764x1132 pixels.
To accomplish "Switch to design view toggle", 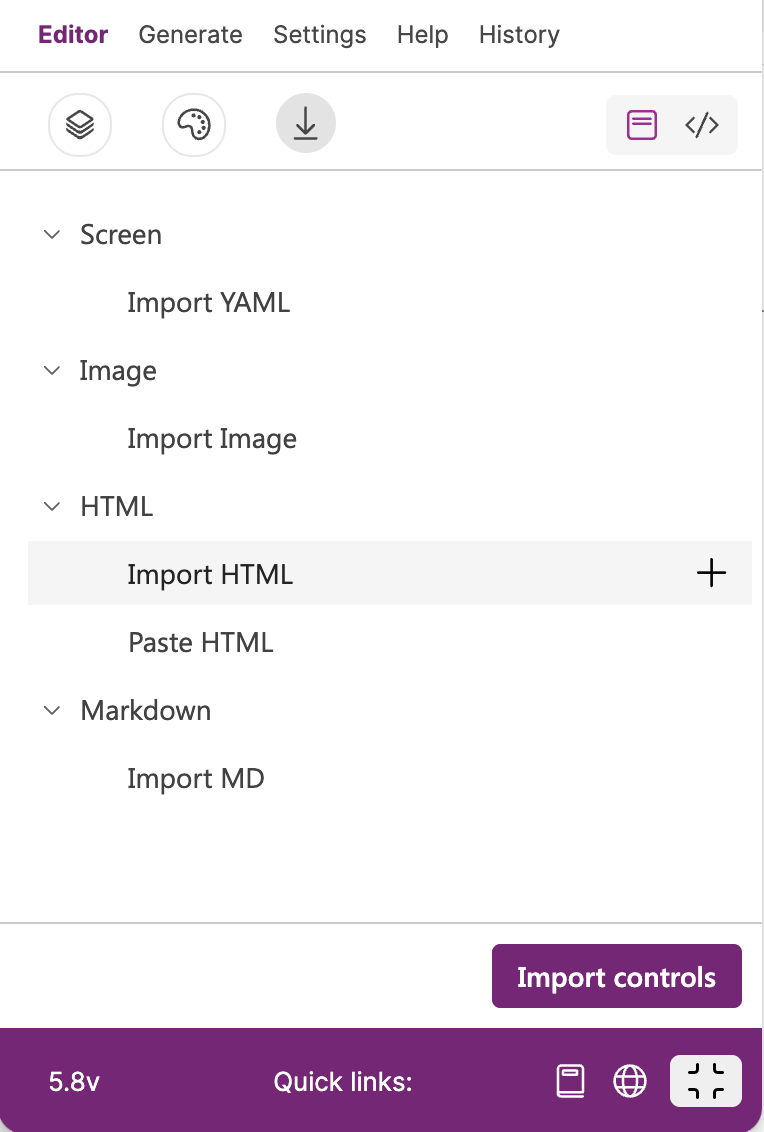I will coord(641,125).
